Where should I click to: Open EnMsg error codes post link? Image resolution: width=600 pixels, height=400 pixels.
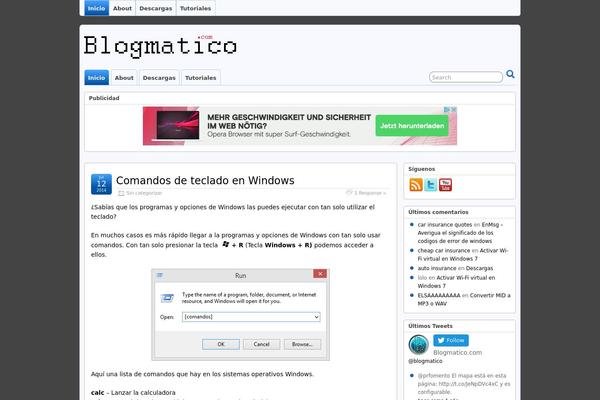(460, 233)
